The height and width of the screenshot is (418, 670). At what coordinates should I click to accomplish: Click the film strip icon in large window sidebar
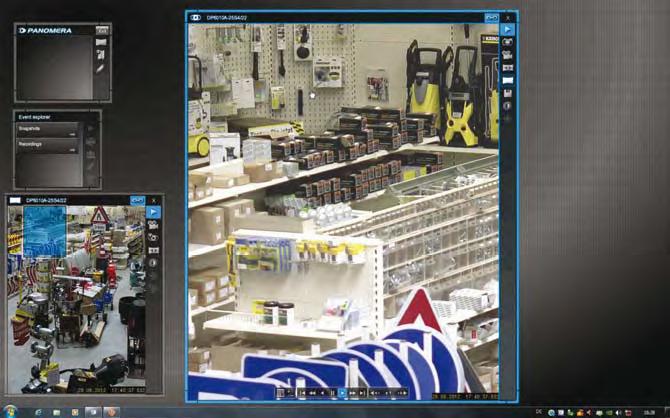pyautogui.click(x=507, y=68)
